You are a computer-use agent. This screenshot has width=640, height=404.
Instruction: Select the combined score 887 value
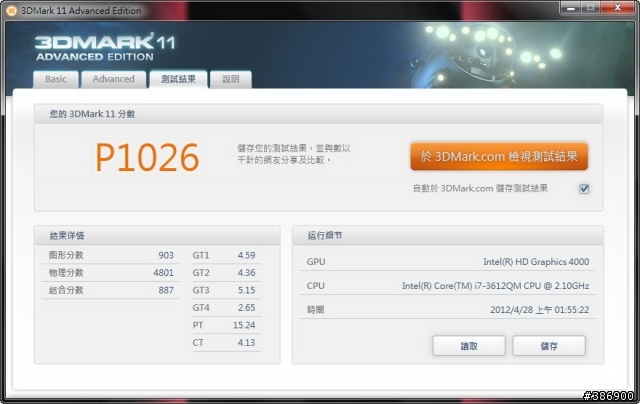[166, 290]
